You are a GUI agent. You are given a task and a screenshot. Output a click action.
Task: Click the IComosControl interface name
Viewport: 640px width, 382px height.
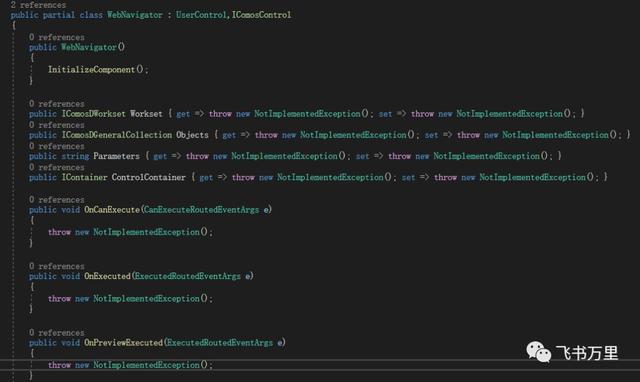pyautogui.click(x=261, y=15)
